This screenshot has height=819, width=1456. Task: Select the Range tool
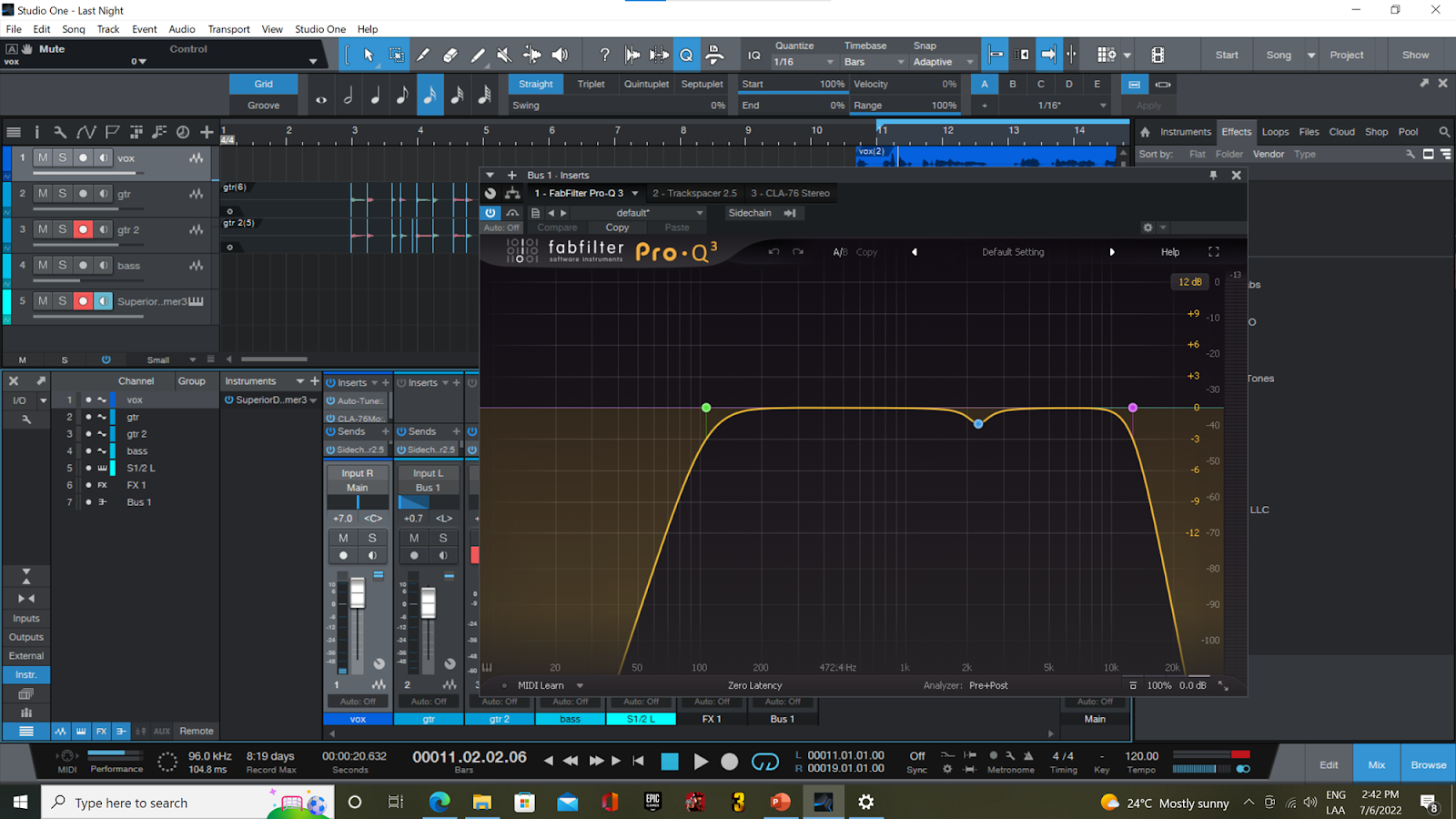(397, 56)
